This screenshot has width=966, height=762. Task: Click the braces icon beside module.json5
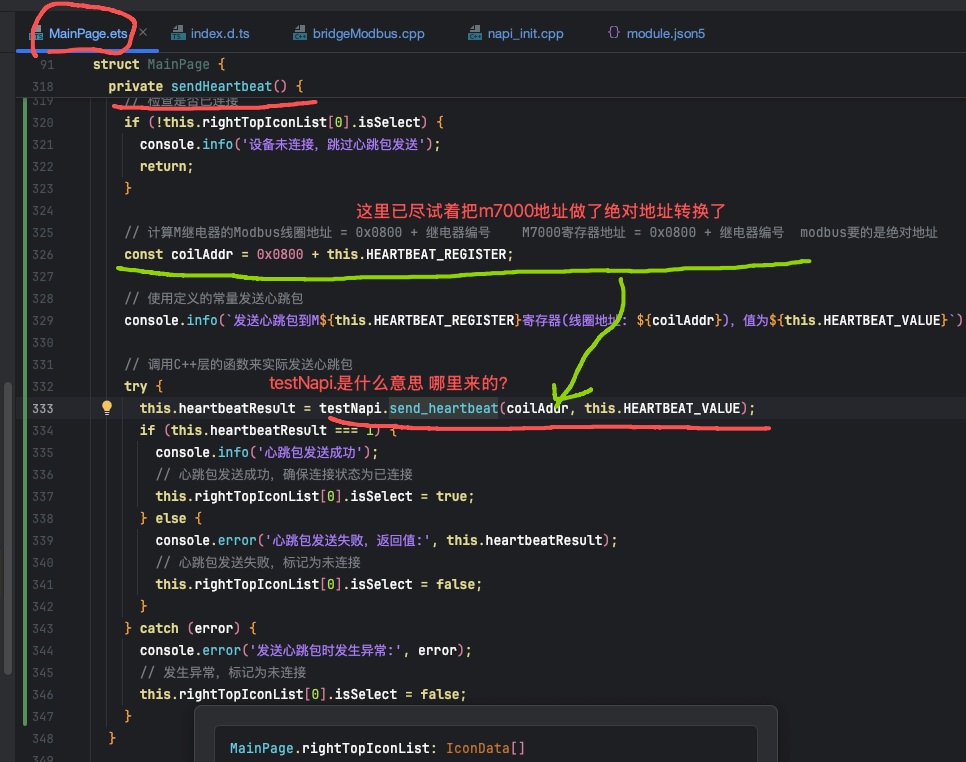tap(613, 32)
